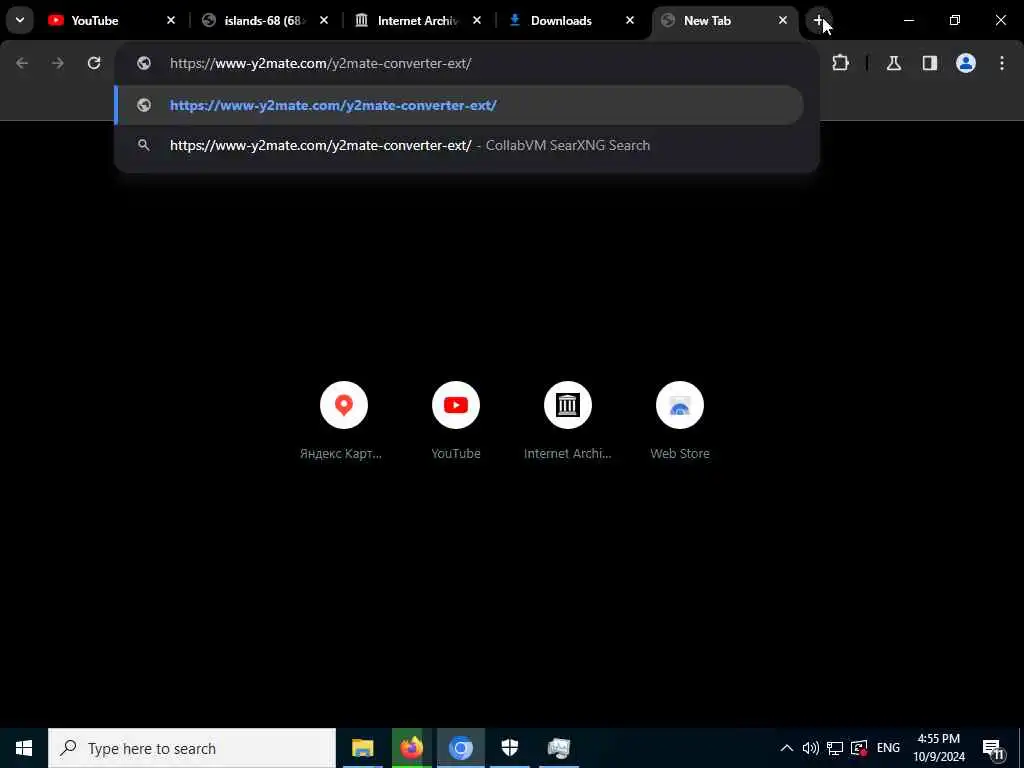This screenshot has width=1024, height=768.
Task: Close the Downloads tab
Action: pos(630,20)
